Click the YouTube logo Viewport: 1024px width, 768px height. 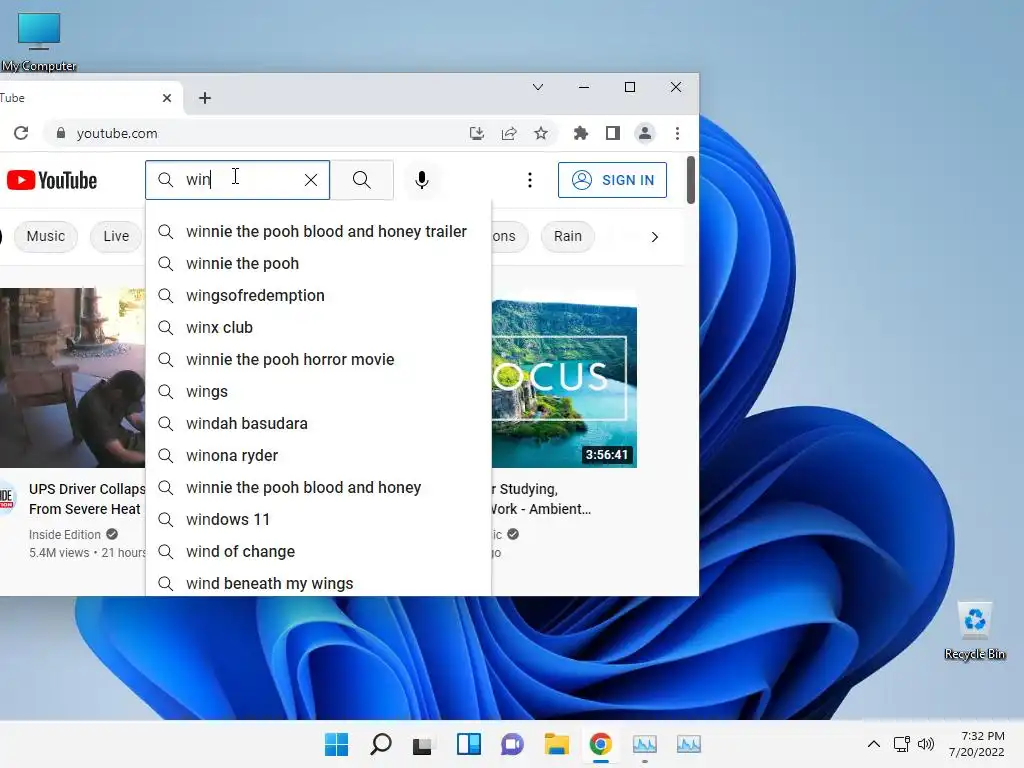pos(52,180)
